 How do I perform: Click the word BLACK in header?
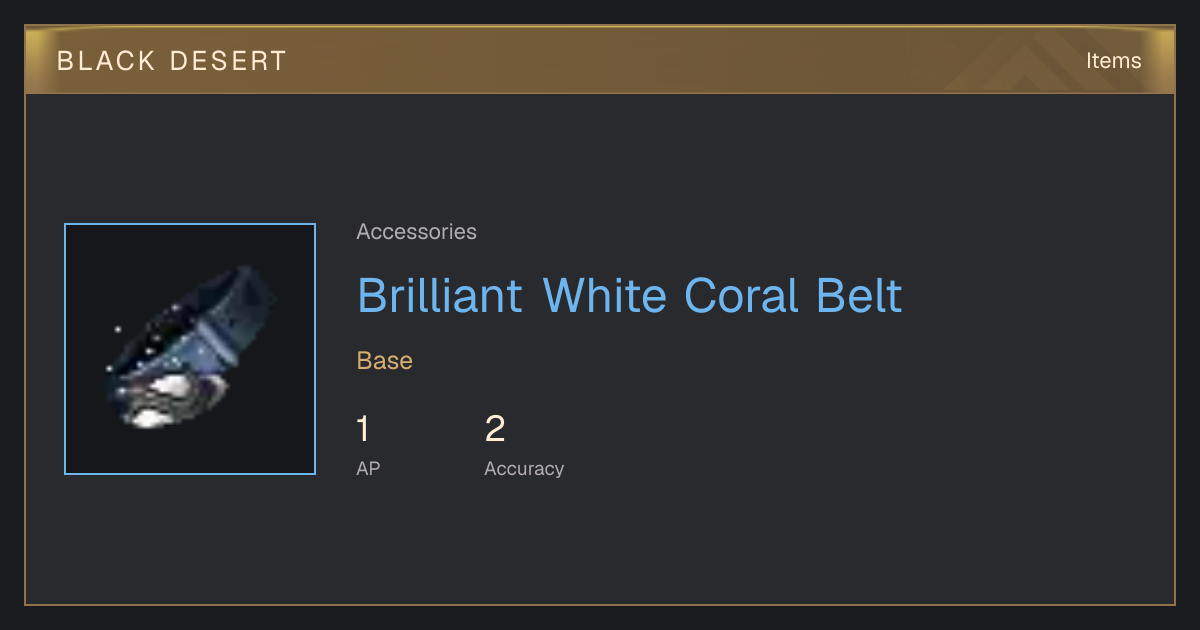pyautogui.click(x=103, y=61)
